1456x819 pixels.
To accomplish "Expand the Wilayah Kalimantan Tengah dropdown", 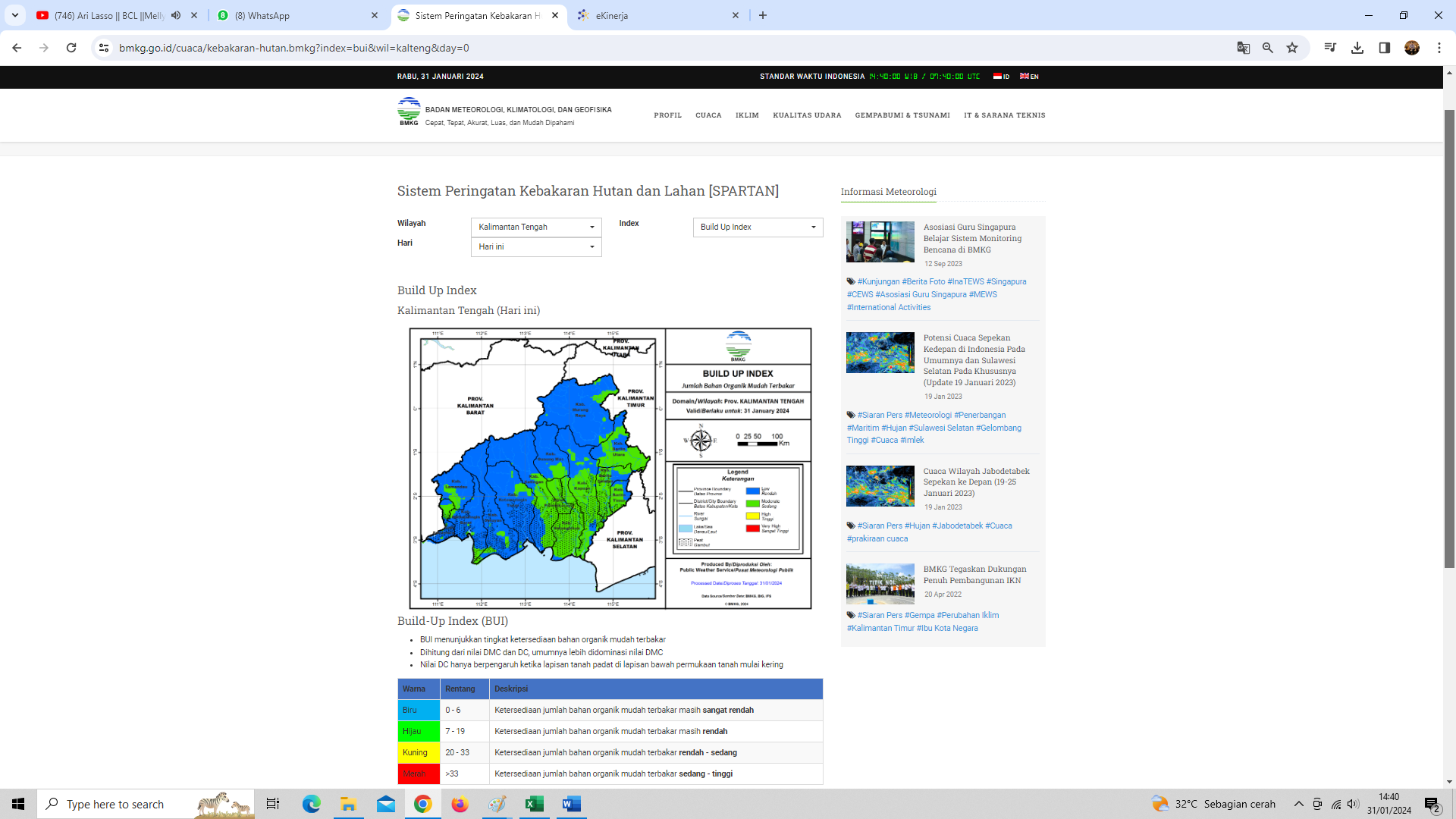I will tap(536, 227).
